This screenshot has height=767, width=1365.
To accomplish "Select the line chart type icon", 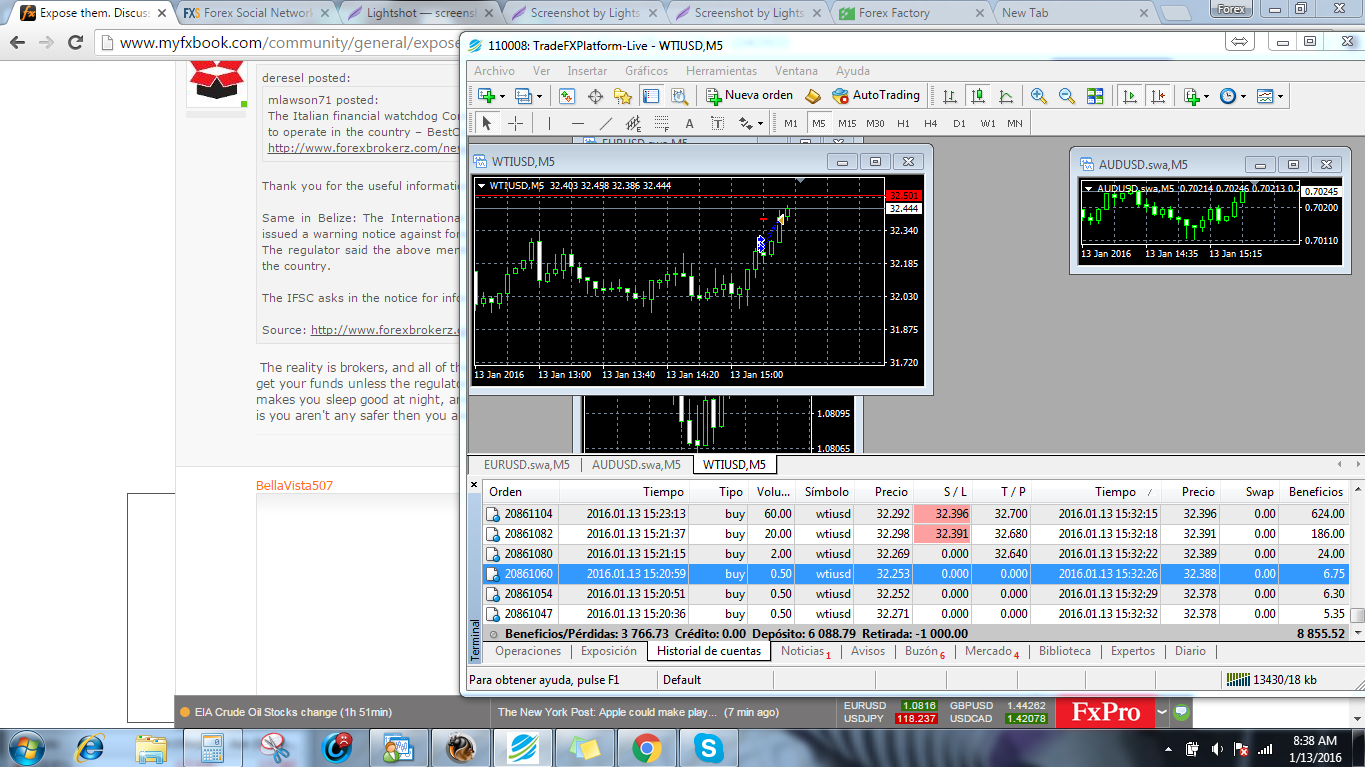I will (x=1006, y=96).
